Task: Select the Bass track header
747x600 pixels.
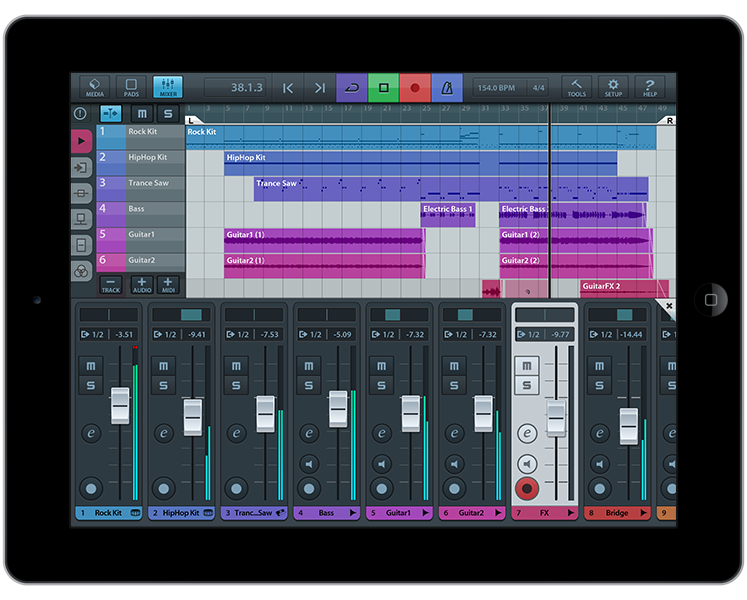Action: (141, 214)
